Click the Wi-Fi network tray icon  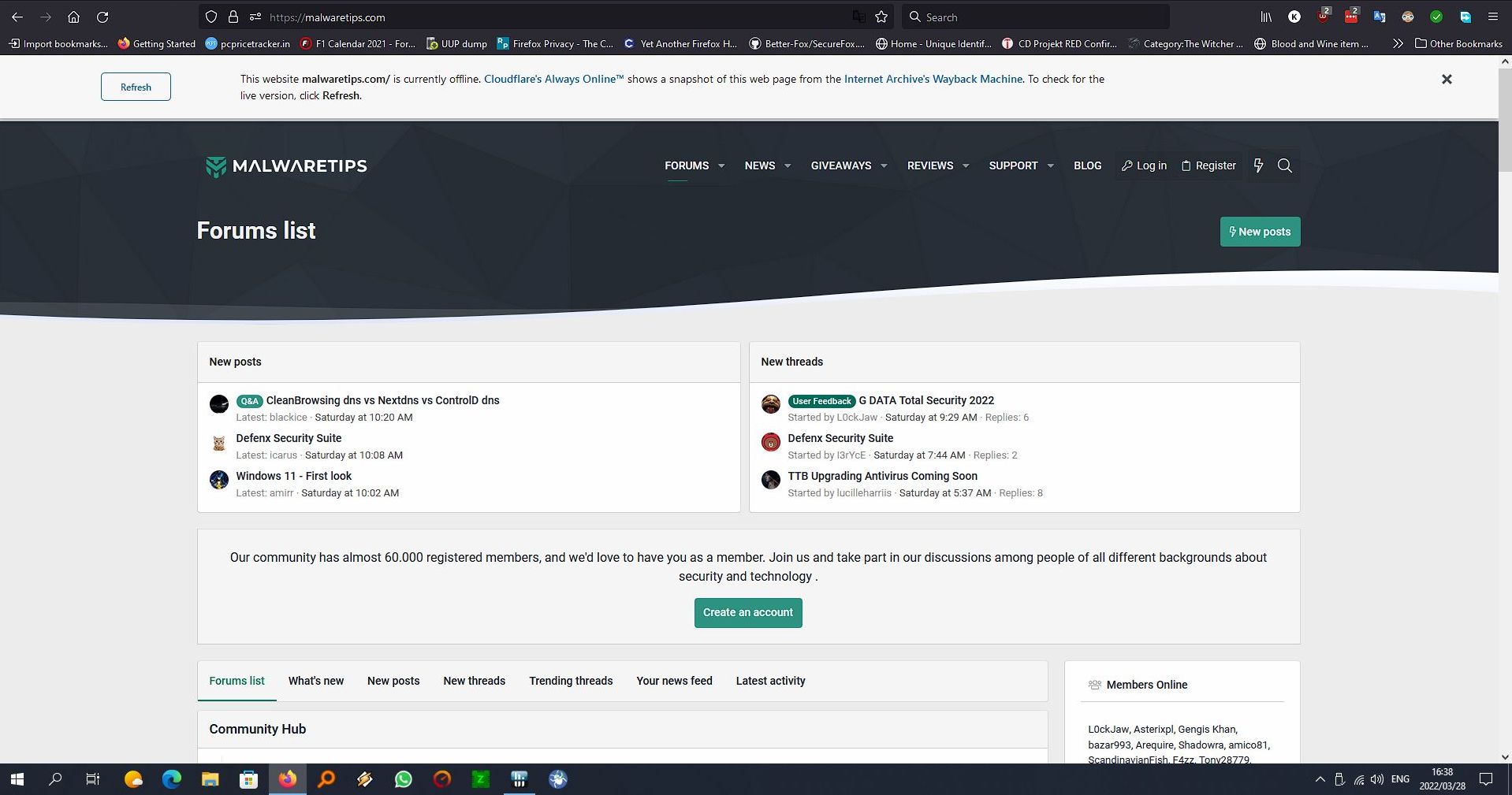[1359, 779]
